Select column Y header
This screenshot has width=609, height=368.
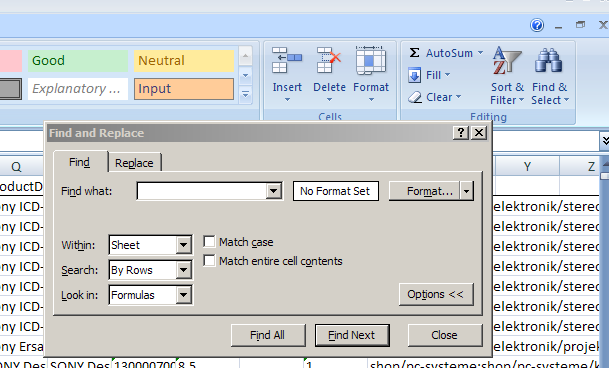(x=527, y=166)
